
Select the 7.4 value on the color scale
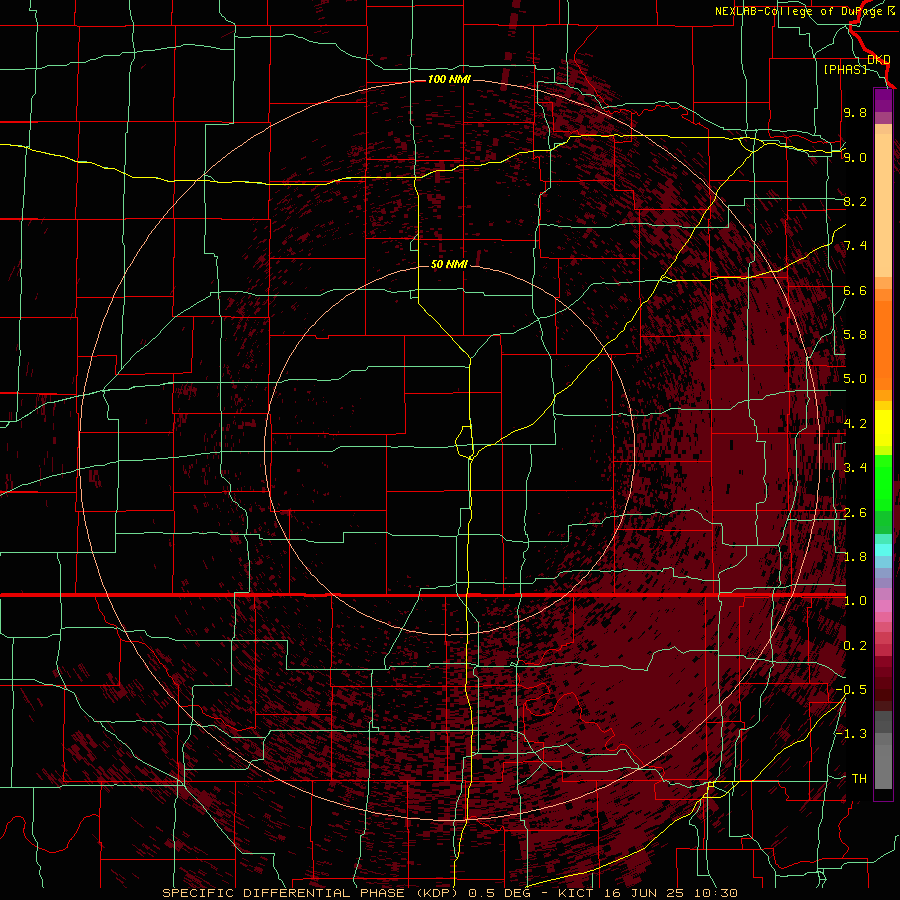tap(855, 246)
